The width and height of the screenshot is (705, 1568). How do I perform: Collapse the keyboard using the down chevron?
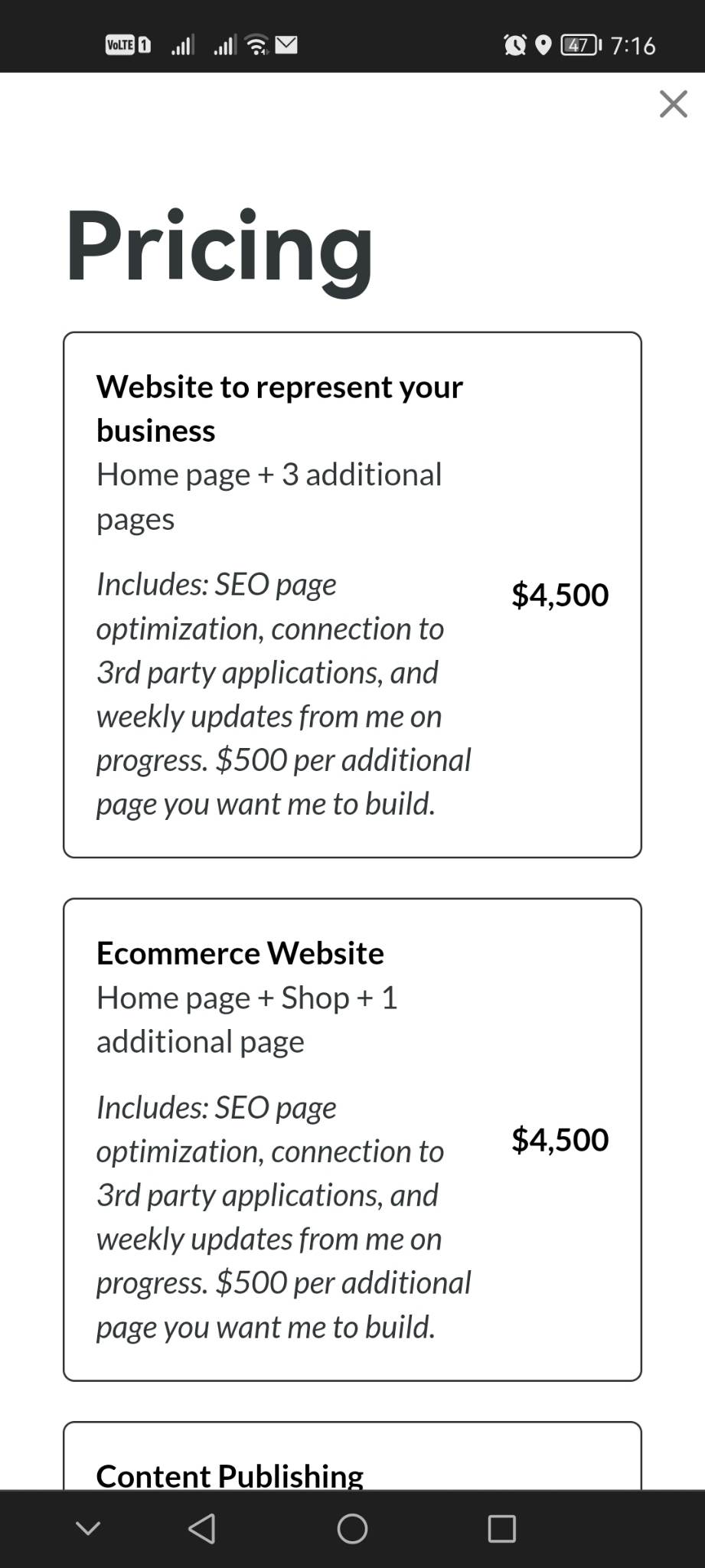pos(88,1528)
